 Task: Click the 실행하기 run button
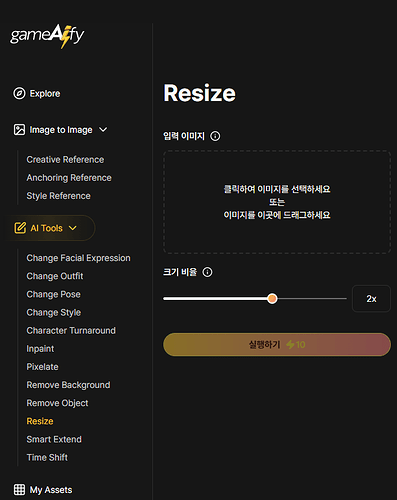[x=277, y=345]
